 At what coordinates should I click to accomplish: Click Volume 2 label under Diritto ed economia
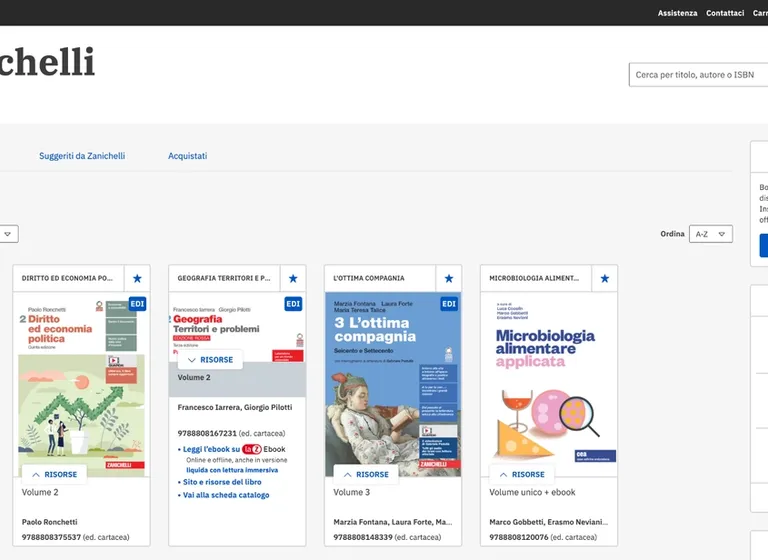click(x=40, y=492)
